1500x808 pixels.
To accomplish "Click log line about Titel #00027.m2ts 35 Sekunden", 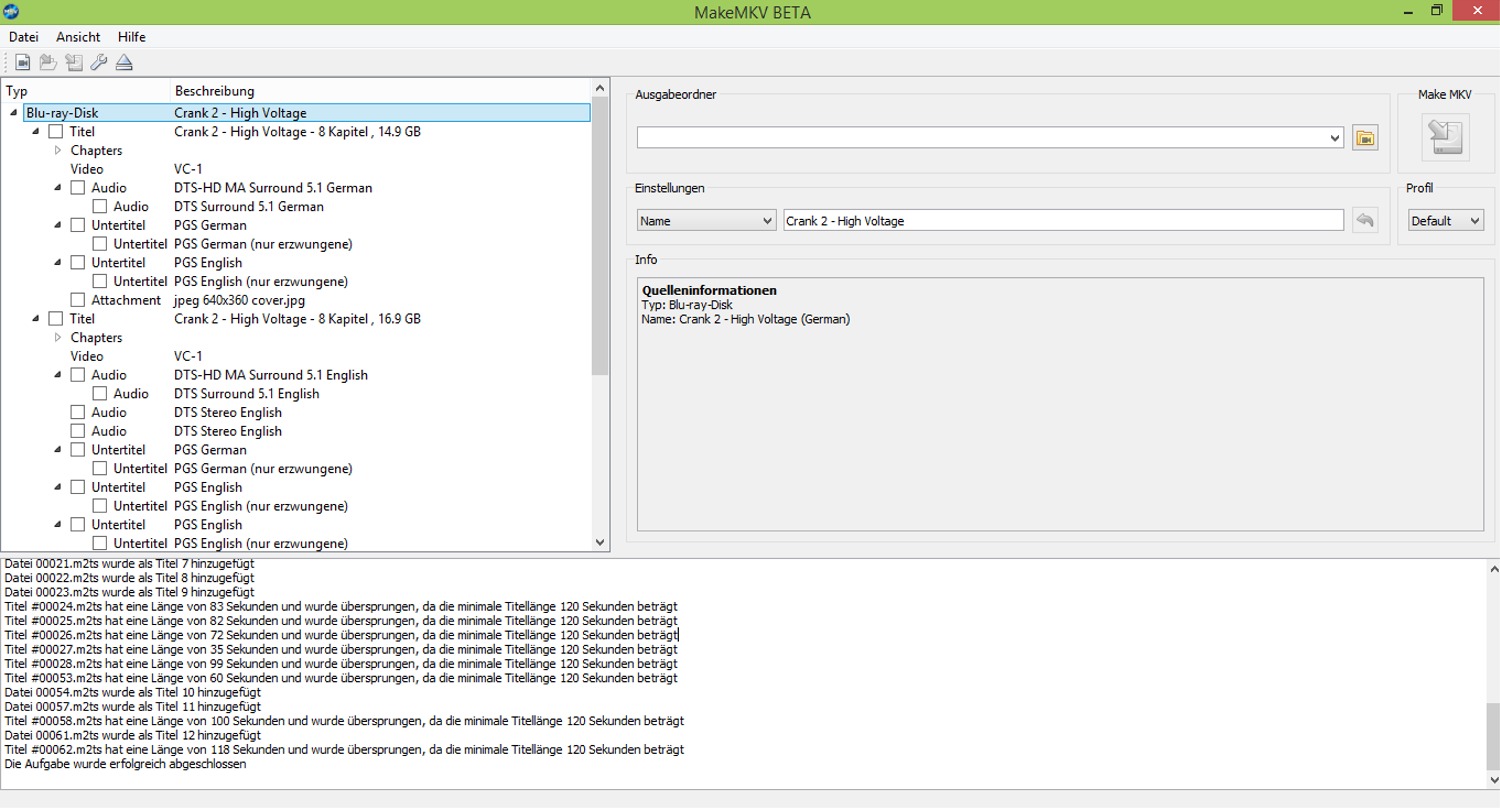I will (x=341, y=649).
